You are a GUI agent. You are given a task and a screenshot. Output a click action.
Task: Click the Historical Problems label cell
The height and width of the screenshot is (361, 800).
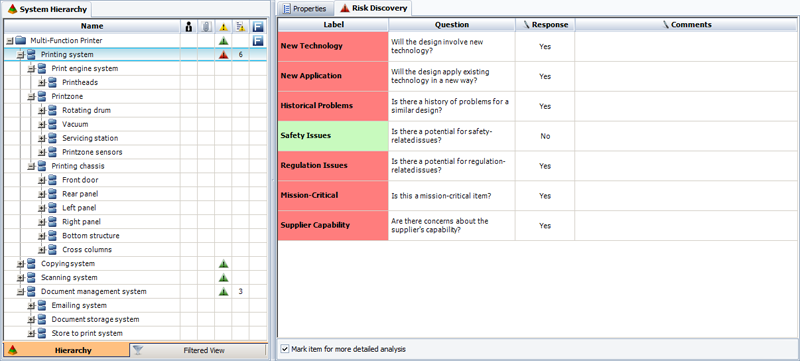333,106
